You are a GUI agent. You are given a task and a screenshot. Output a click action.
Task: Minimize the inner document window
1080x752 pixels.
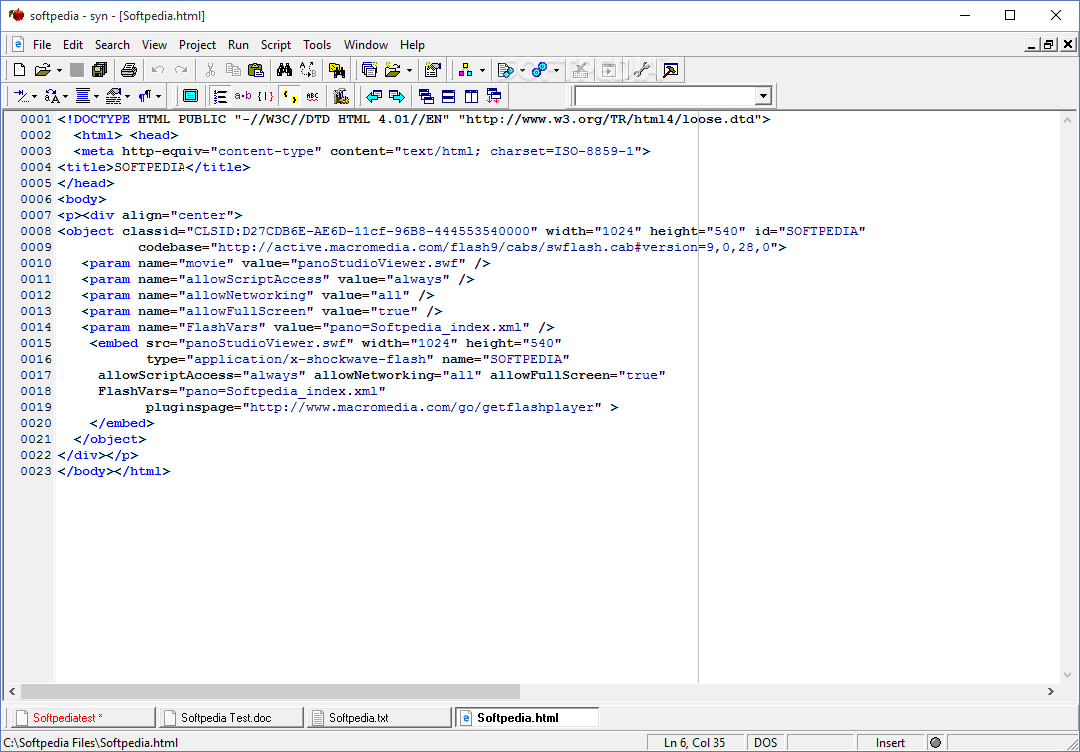coord(1032,45)
